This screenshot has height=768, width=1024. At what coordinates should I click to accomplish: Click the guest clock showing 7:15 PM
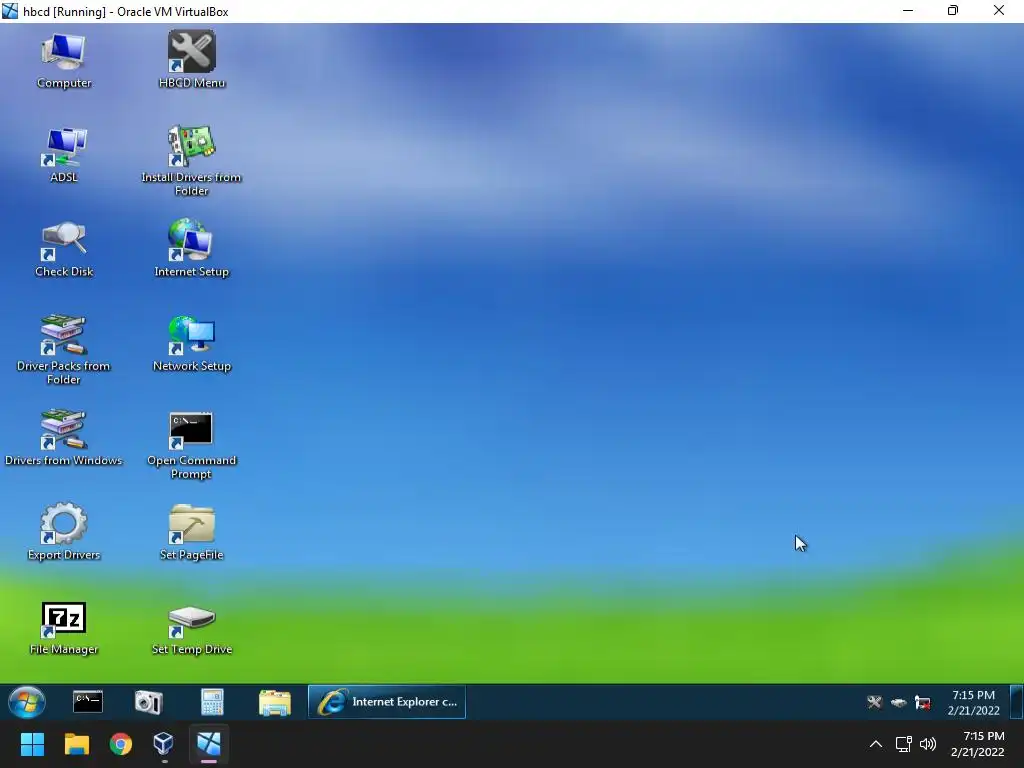pyautogui.click(x=974, y=703)
